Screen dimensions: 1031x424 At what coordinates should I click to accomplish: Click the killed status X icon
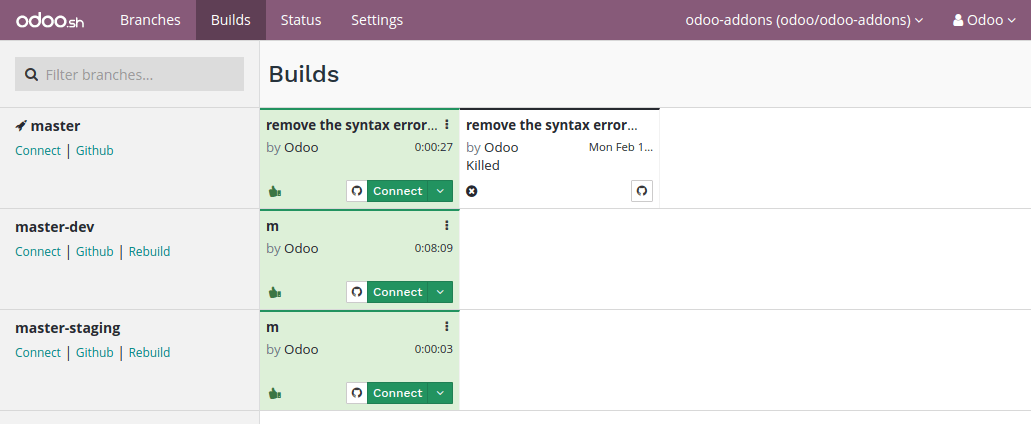[x=472, y=191]
